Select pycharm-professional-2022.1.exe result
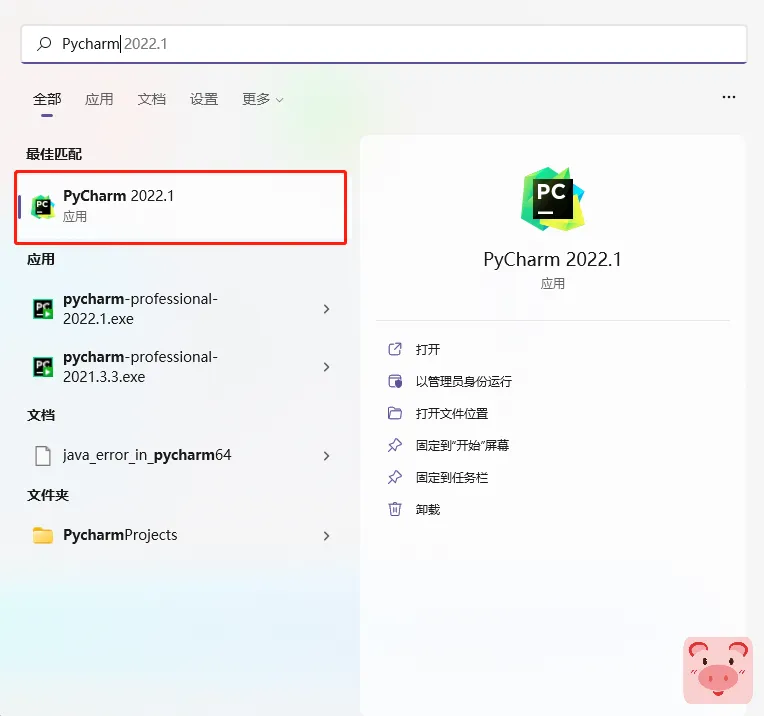The height and width of the screenshot is (716, 764). [x=181, y=309]
